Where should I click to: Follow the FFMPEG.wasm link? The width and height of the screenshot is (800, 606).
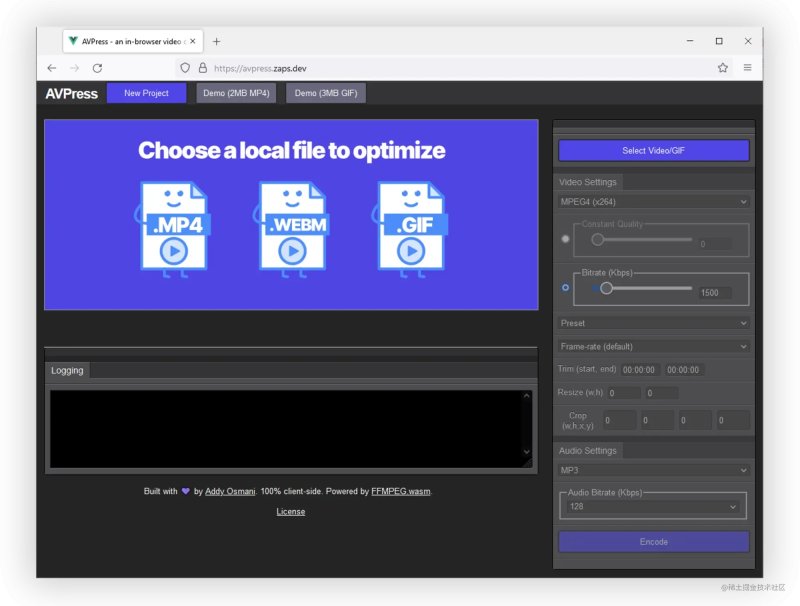[401, 491]
